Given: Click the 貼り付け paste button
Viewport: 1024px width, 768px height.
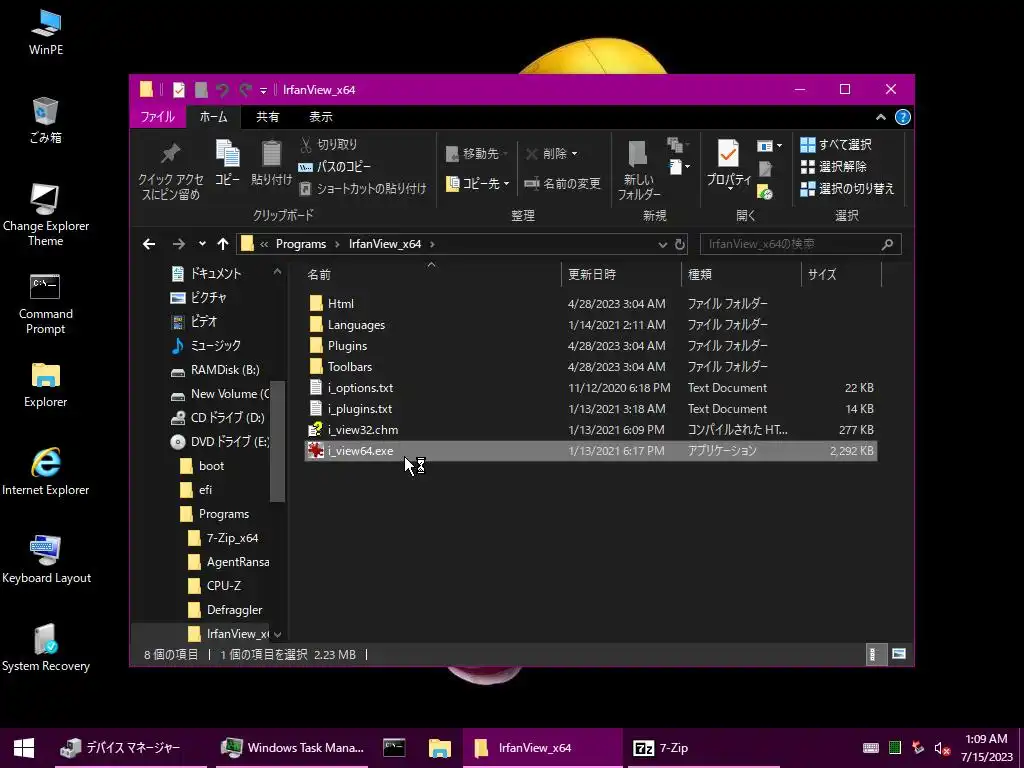Looking at the screenshot, I should (x=271, y=163).
